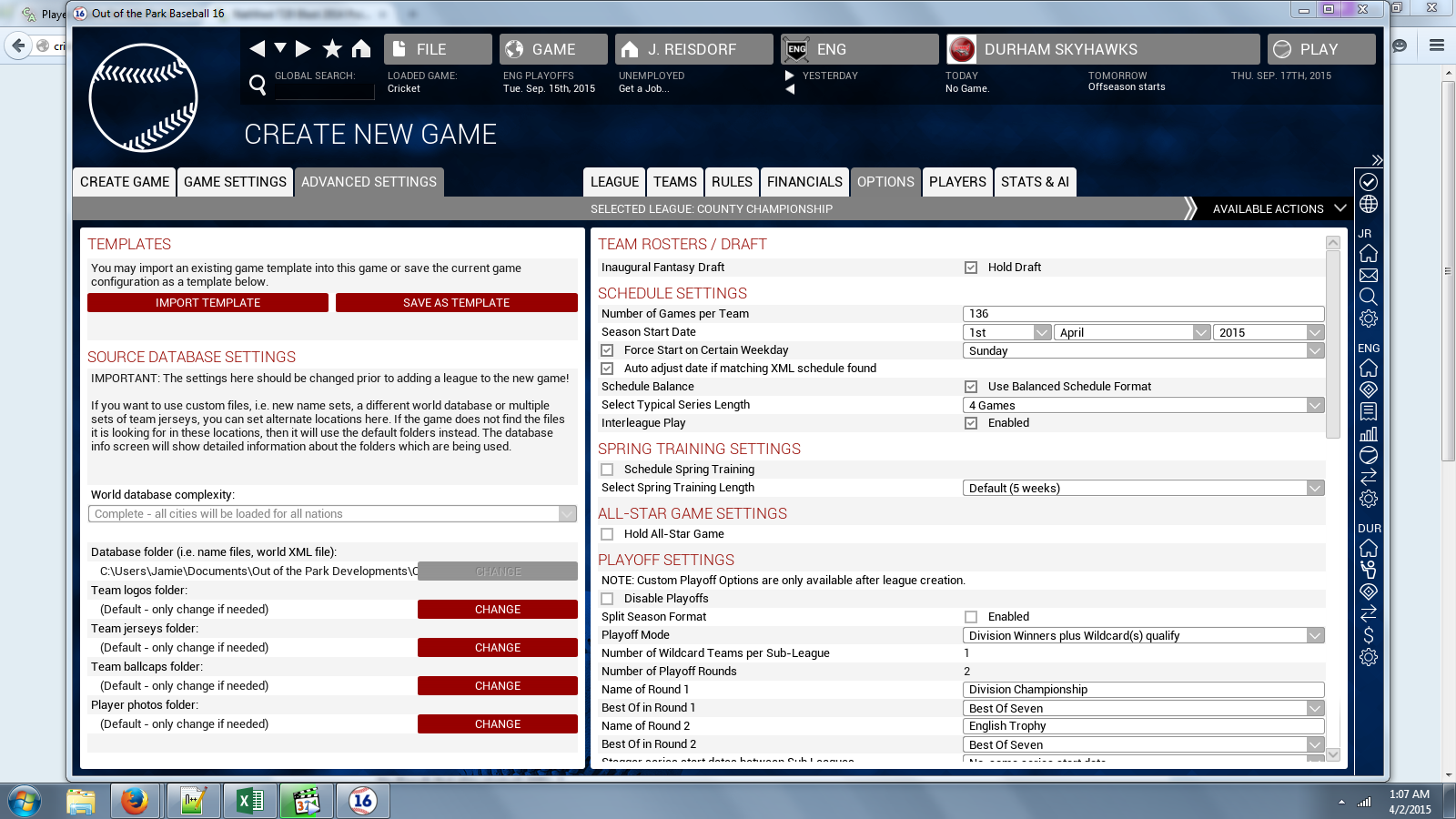
Task: Click the home icon in top navigation
Action: (x=361, y=49)
